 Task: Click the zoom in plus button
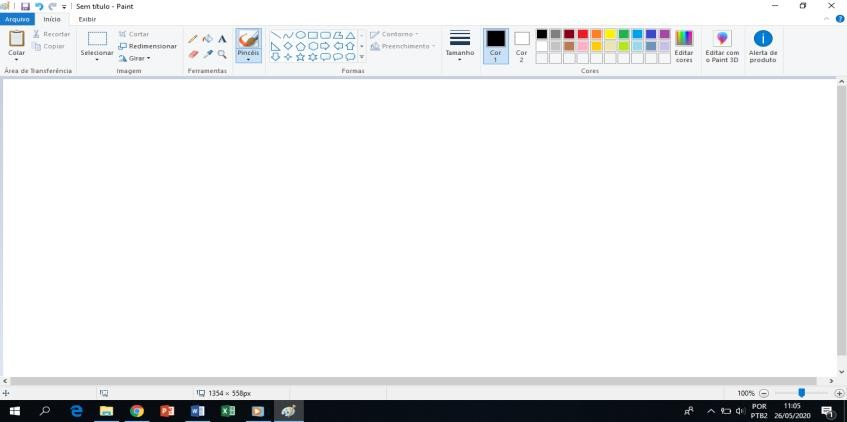tap(839, 393)
